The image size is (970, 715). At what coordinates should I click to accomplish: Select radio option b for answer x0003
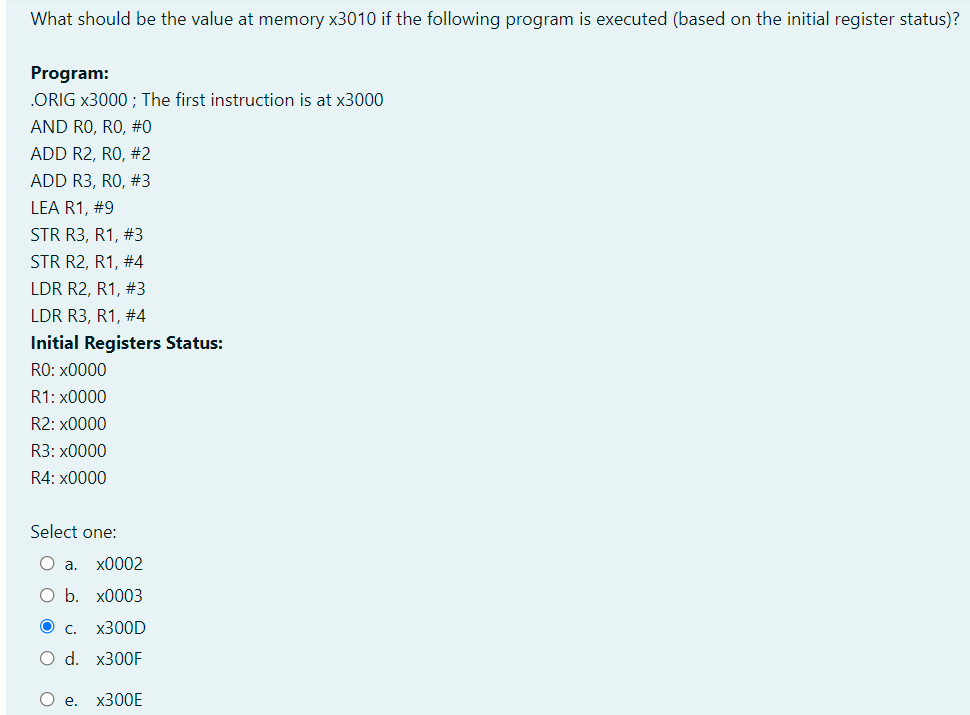pyautogui.click(x=47, y=595)
